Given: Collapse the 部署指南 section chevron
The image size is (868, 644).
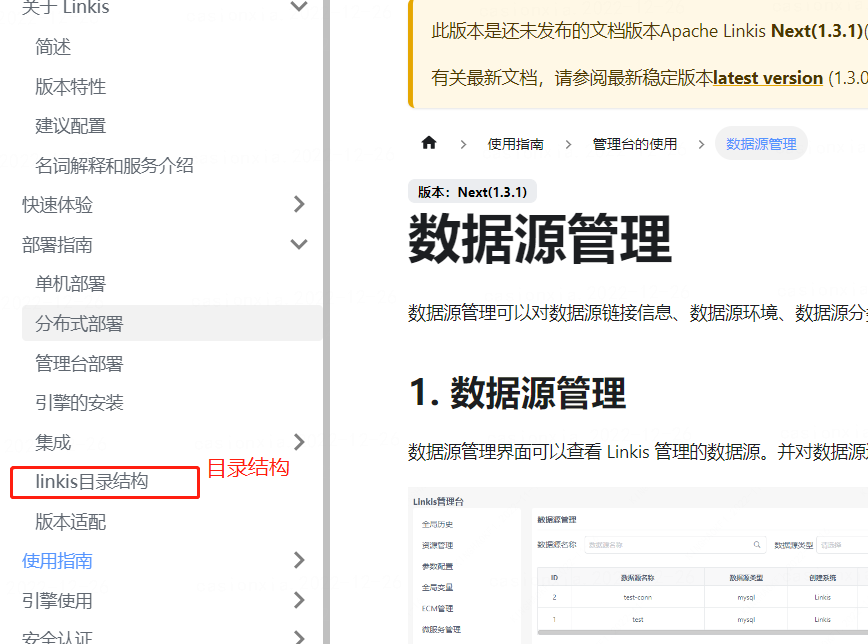Looking at the screenshot, I should (299, 244).
